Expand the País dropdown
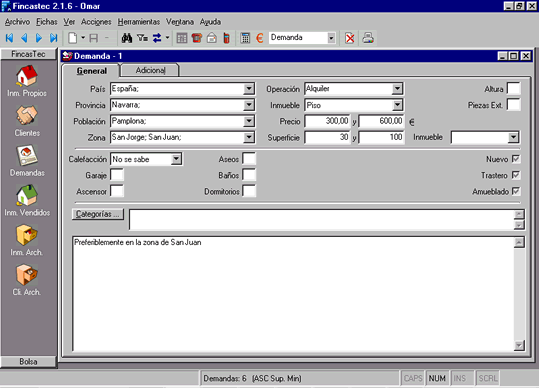The height and width of the screenshot is (388, 539). pos(249,89)
